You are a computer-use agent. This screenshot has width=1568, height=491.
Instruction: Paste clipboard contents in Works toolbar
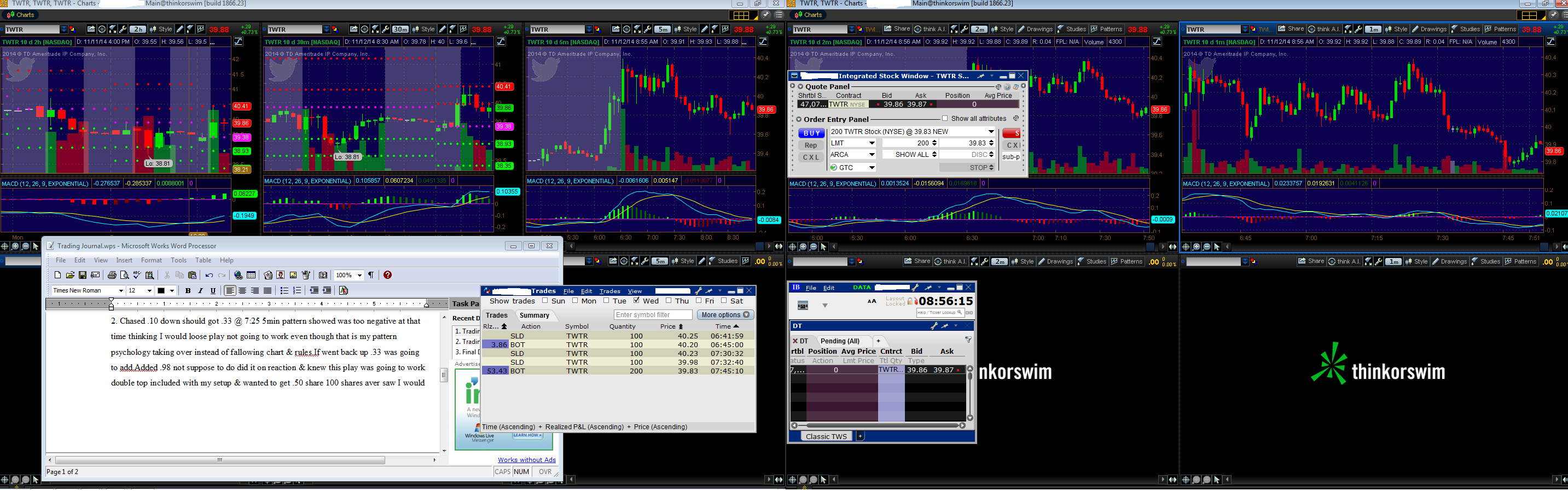click(193, 276)
